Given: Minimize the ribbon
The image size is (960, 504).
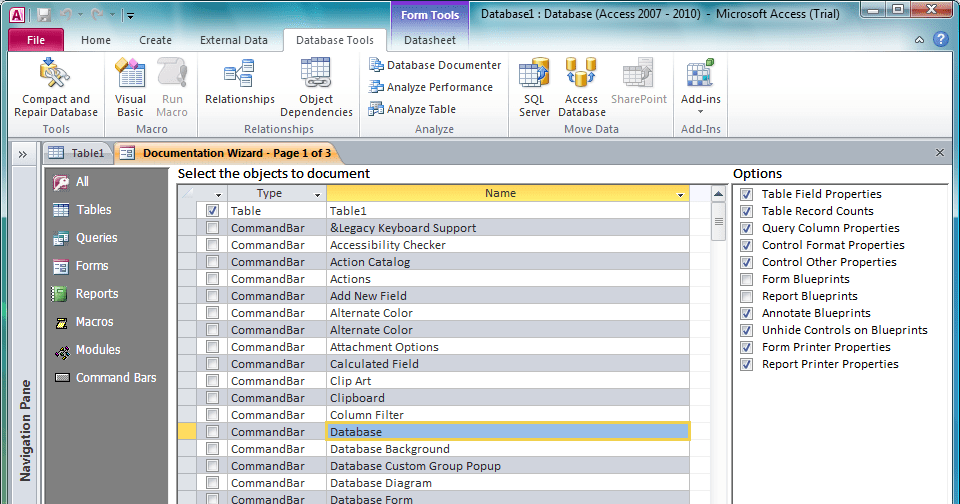Looking at the screenshot, I should pyautogui.click(x=920, y=40).
